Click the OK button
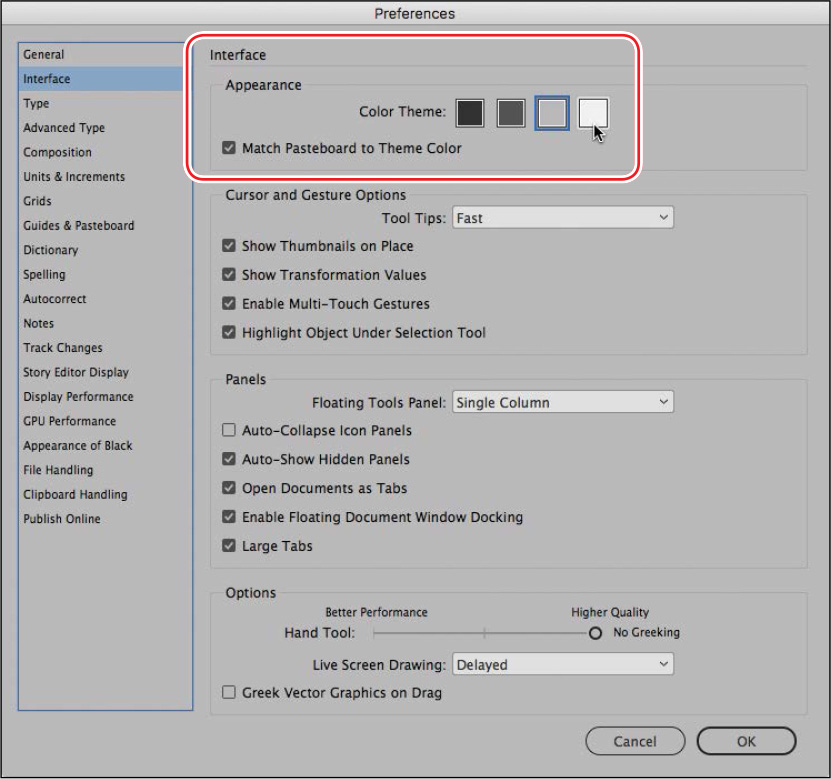Viewport: 831px width, 779px height. coord(746,741)
